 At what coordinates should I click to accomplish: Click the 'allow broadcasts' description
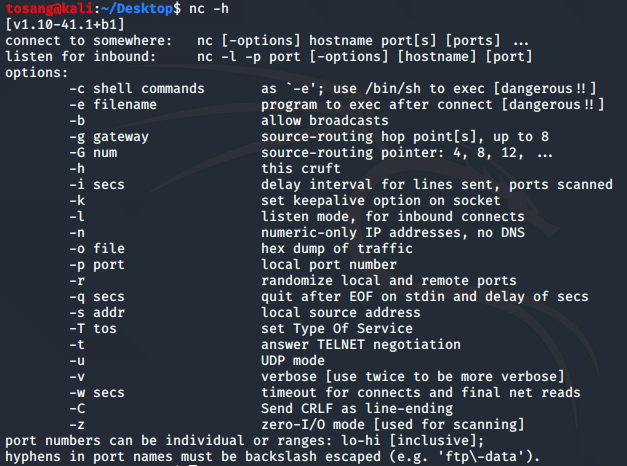(325, 120)
